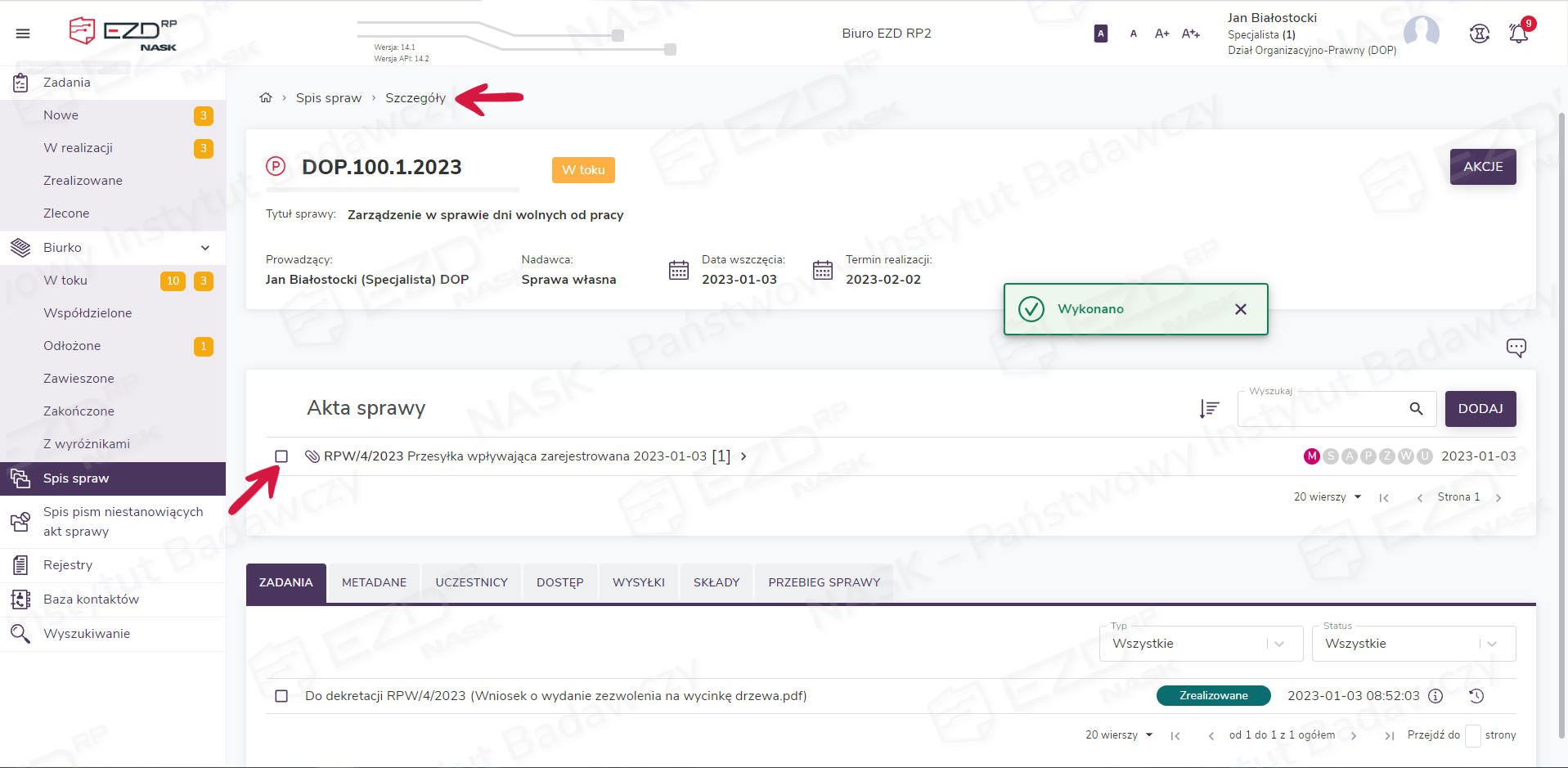Collapse the Biurko sidebar section
This screenshot has height=768, width=1568.
[x=205, y=248]
